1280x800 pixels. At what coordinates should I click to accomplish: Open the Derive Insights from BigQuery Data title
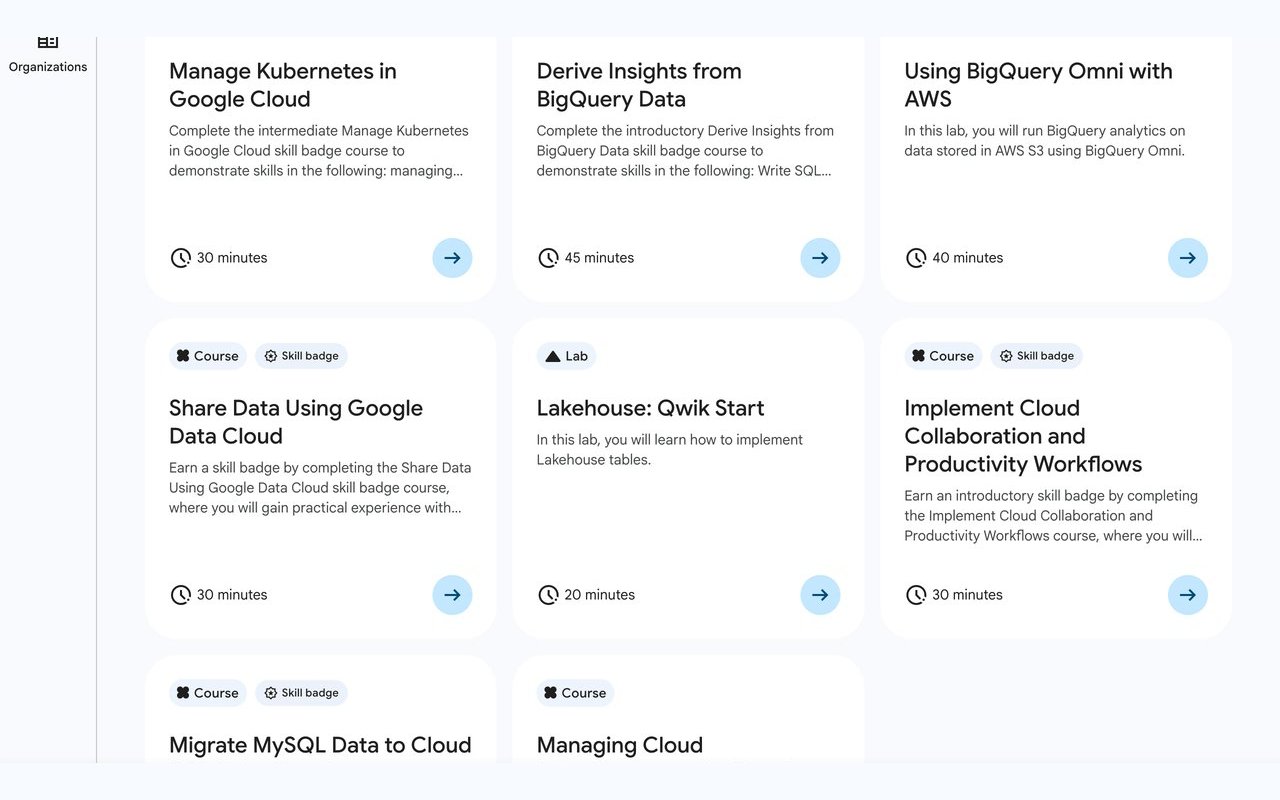pos(639,85)
